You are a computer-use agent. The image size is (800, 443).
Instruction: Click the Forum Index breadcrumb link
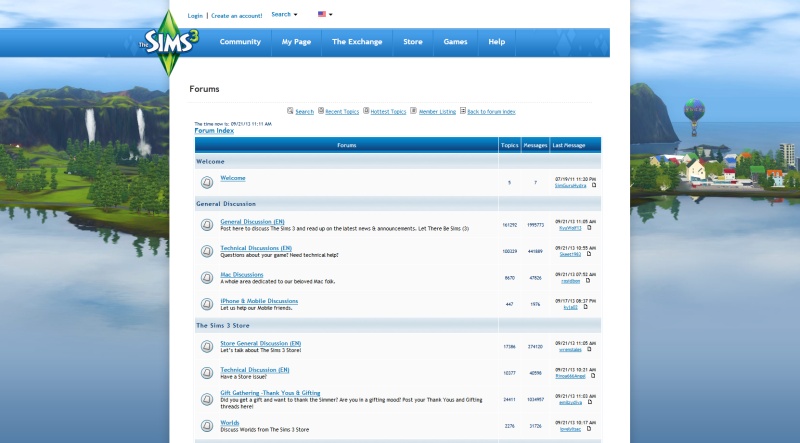click(214, 131)
